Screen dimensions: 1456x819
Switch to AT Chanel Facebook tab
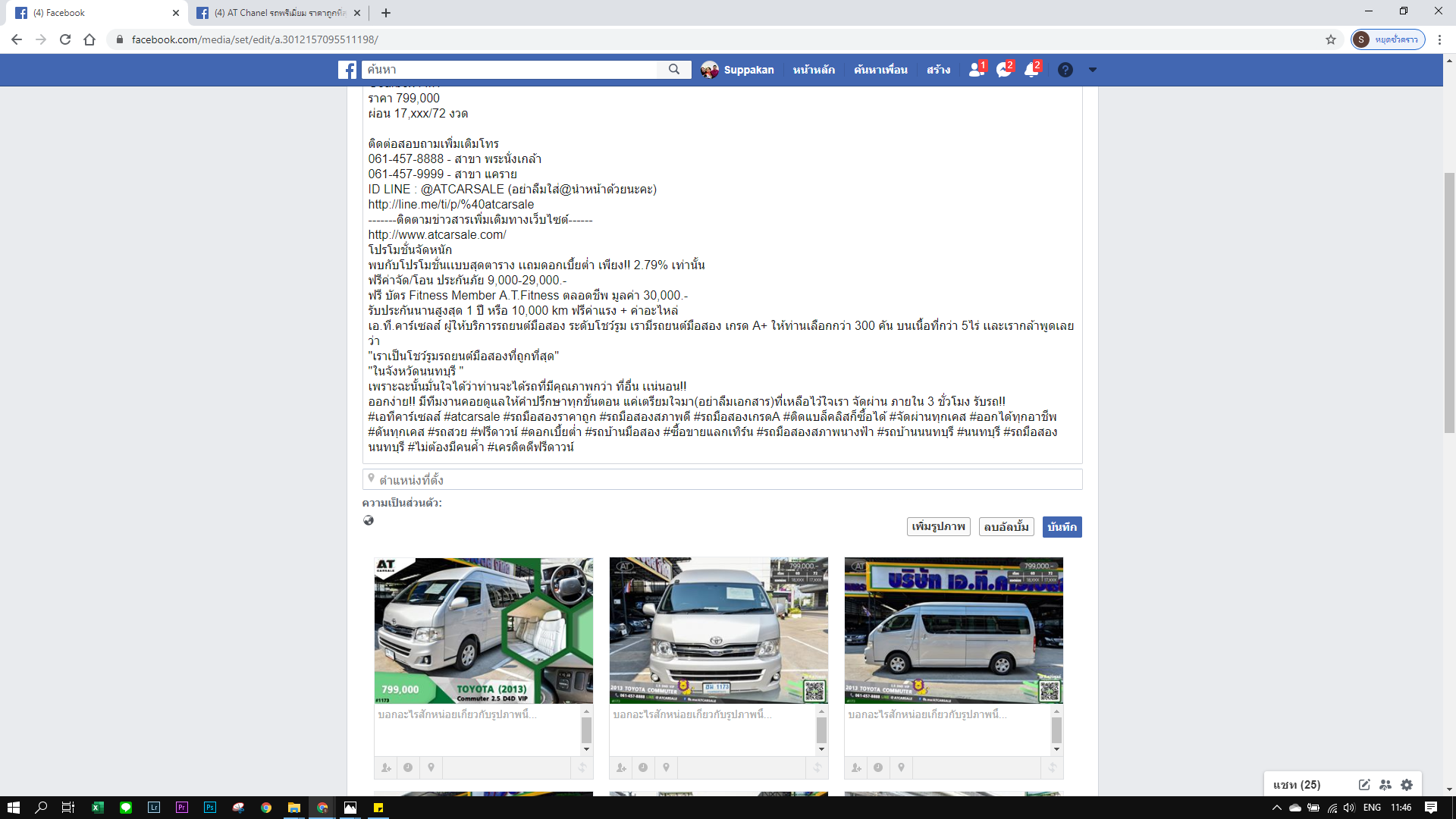coord(277,13)
